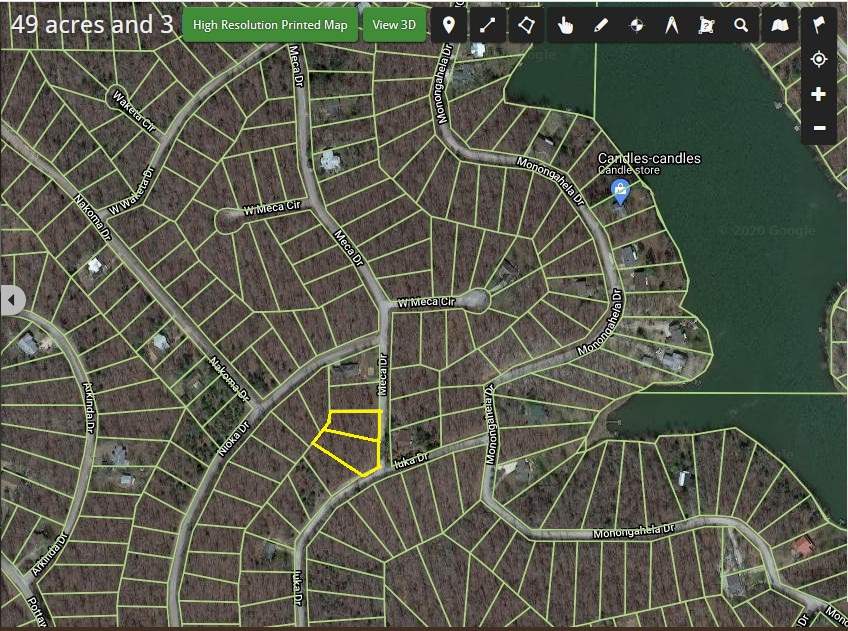The height and width of the screenshot is (631, 848).
Task: Select the place marker pin tool
Action: [x=449, y=26]
